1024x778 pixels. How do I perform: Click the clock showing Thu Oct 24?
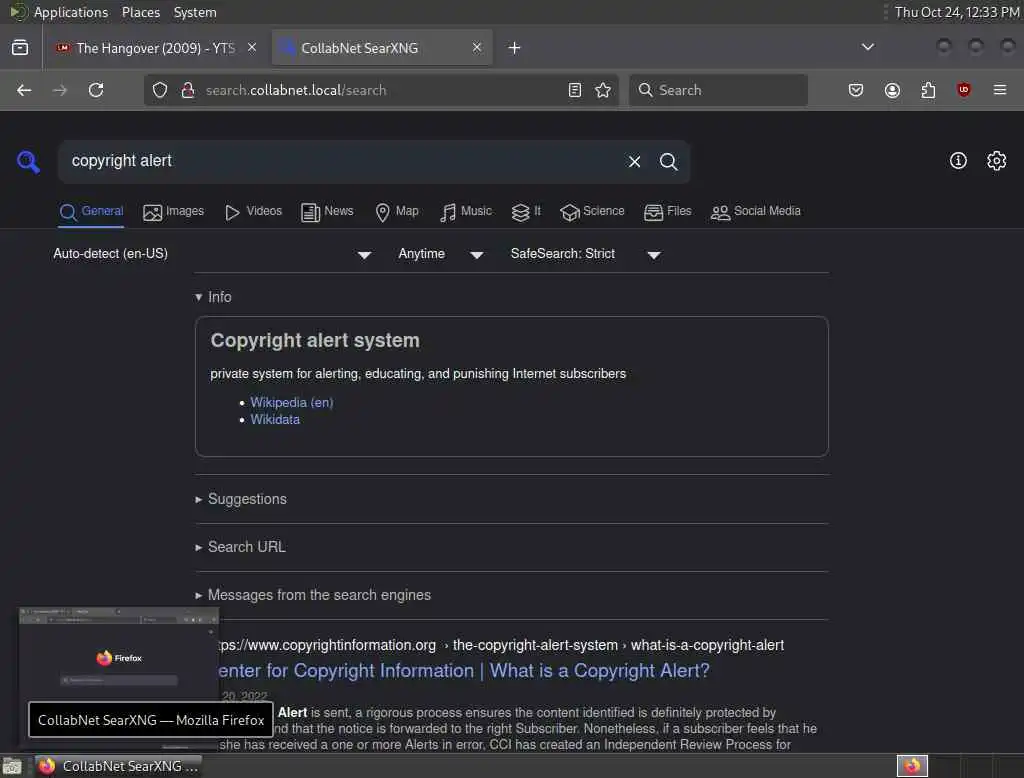(957, 12)
